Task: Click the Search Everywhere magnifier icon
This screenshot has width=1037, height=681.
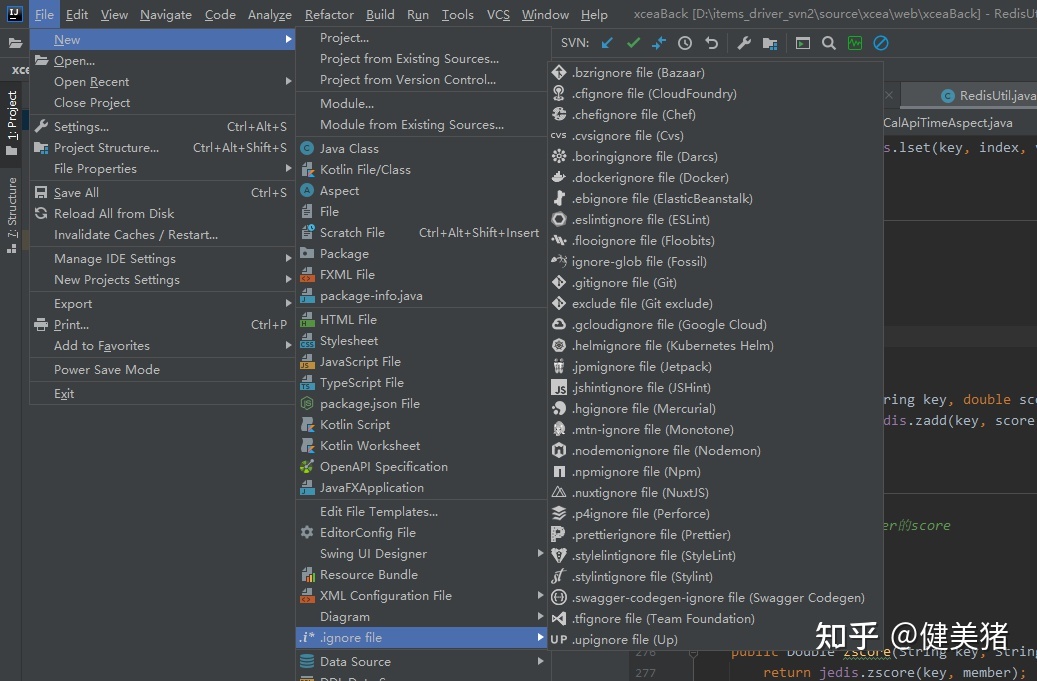Action: pos(828,43)
